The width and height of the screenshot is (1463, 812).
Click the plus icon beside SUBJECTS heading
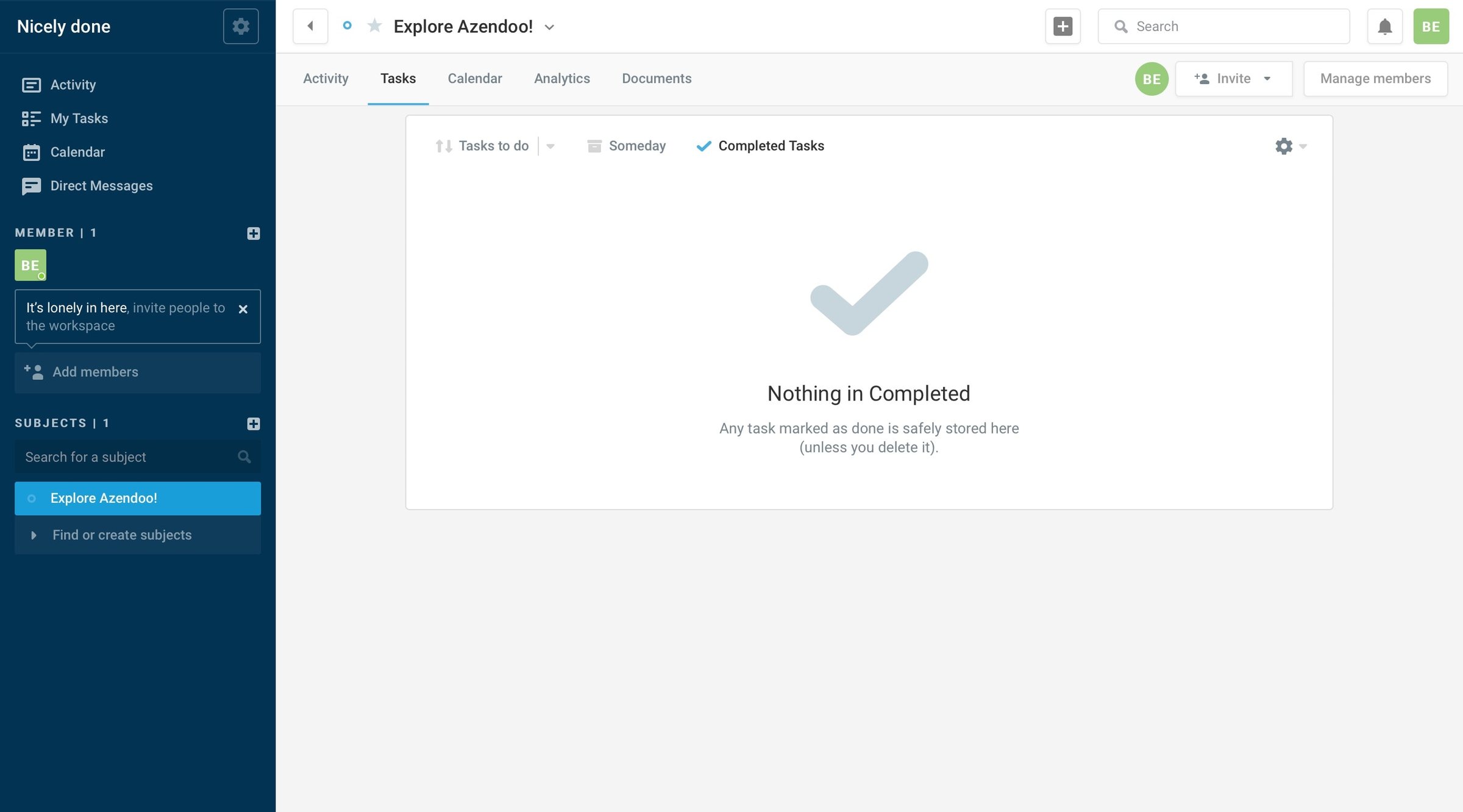[254, 424]
